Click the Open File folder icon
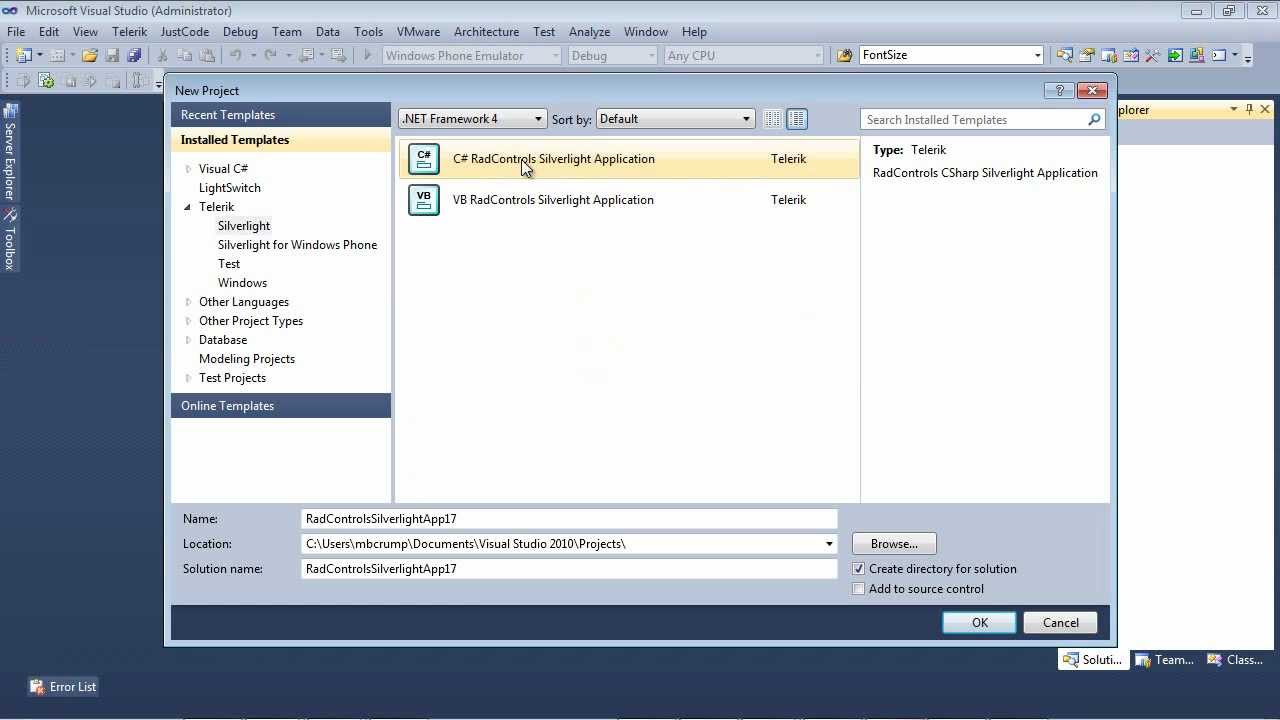This screenshot has width=1280, height=720. (x=90, y=55)
